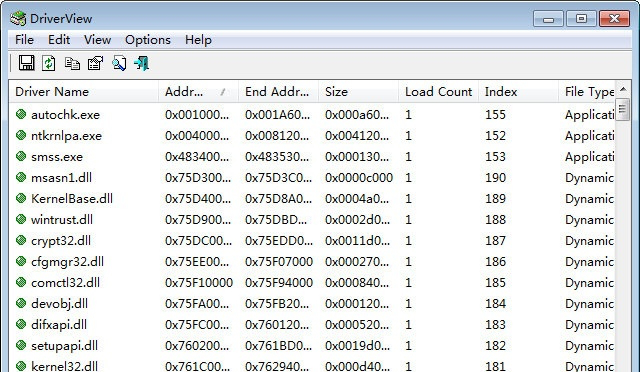Image resolution: width=640 pixels, height=386 pixels.
Task: Open the Options menu
Action: click(148, 40)
